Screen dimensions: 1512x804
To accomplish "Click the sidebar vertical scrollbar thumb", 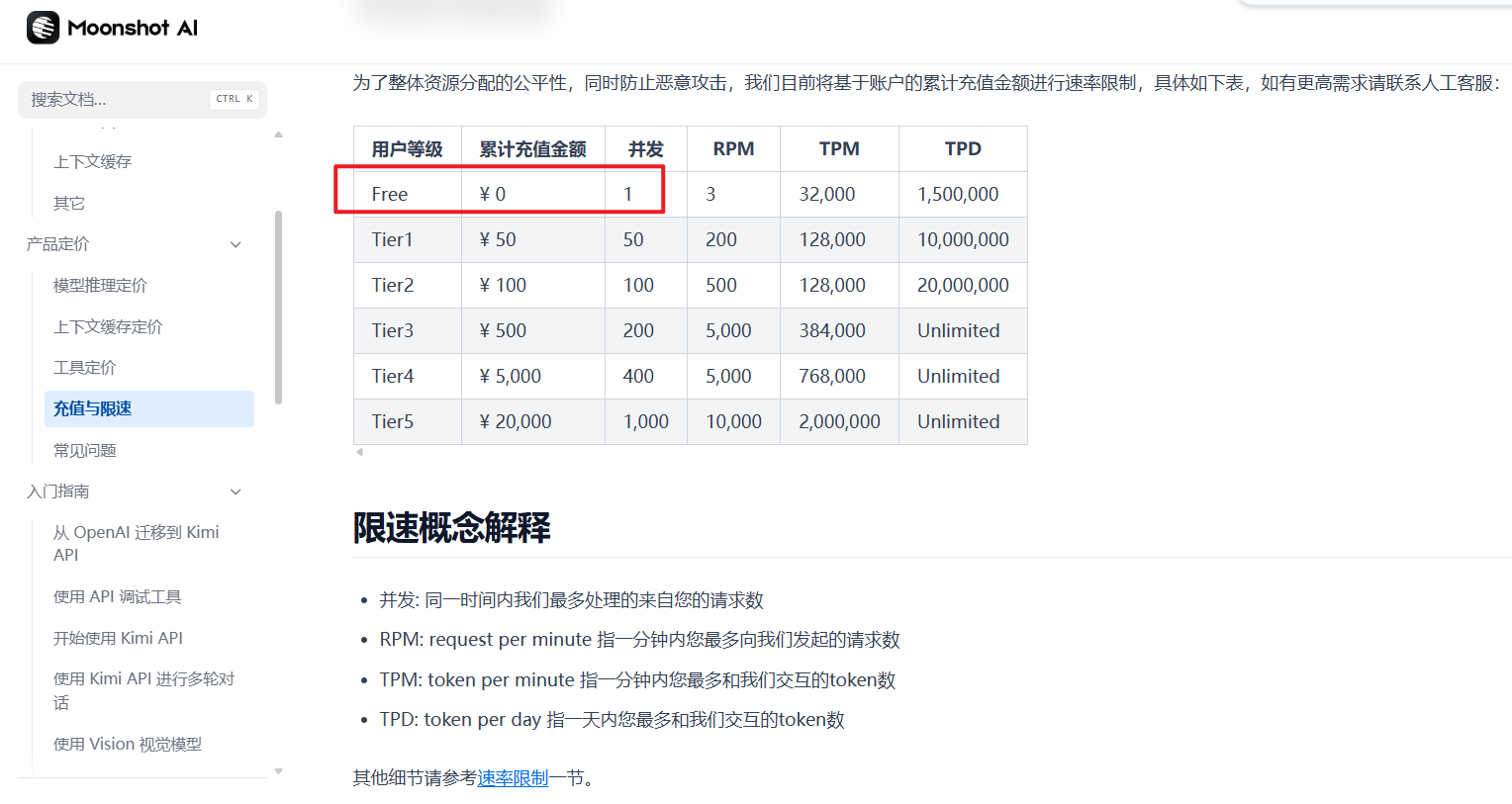I will pos(279,308).
